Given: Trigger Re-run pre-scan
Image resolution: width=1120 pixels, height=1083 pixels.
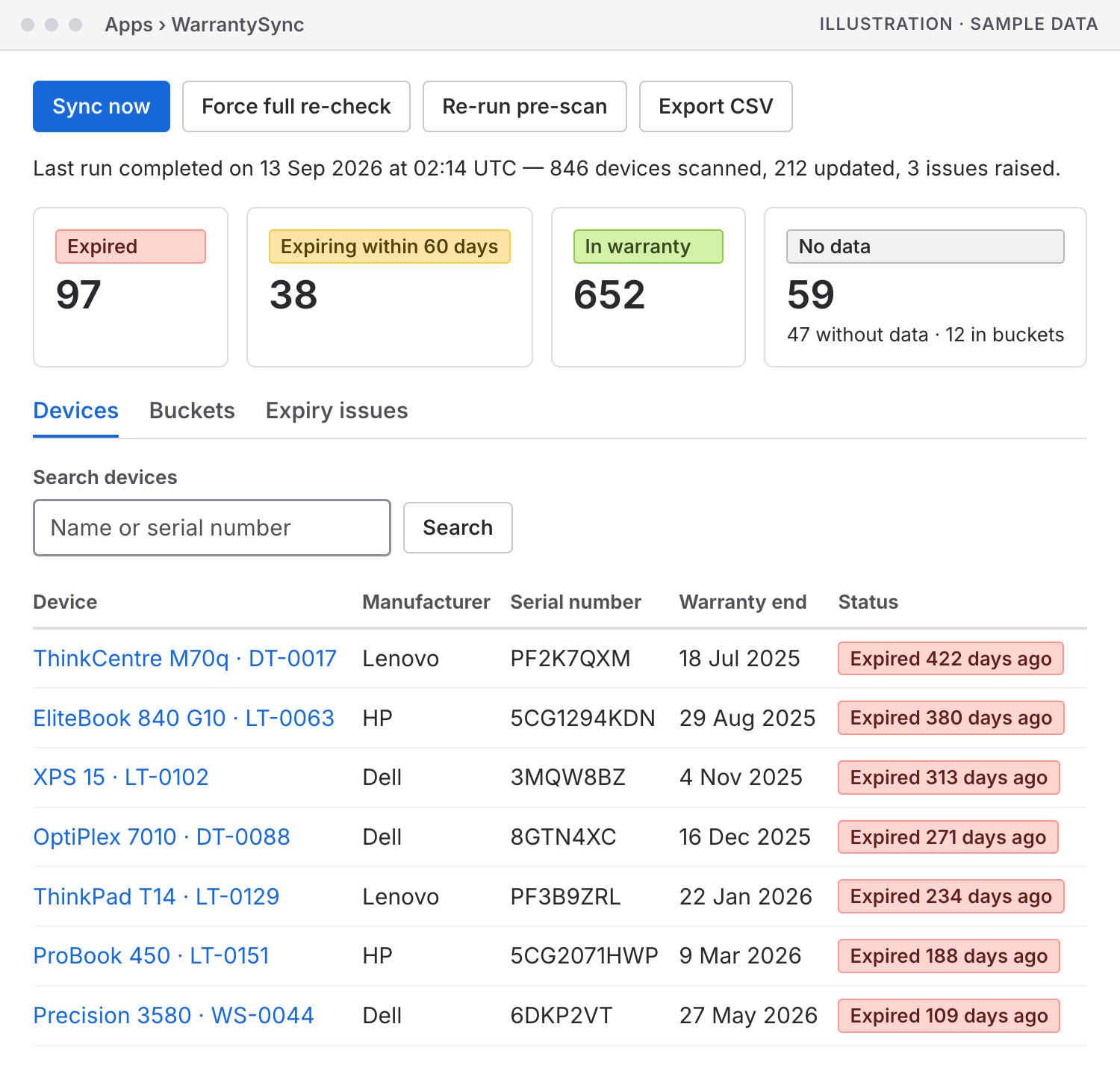Looking at the screenshot, I should point(525,106).
